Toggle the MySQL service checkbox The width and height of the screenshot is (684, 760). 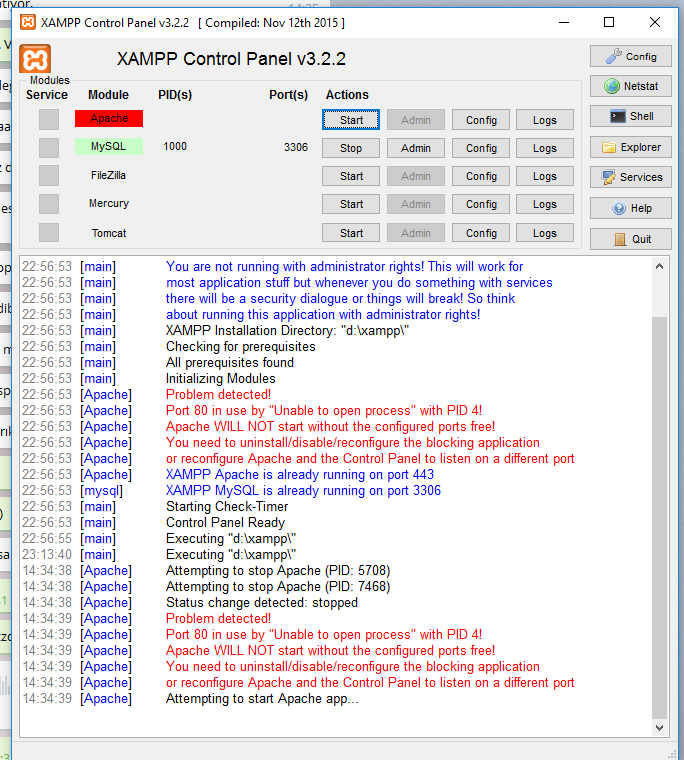(49, 147)
